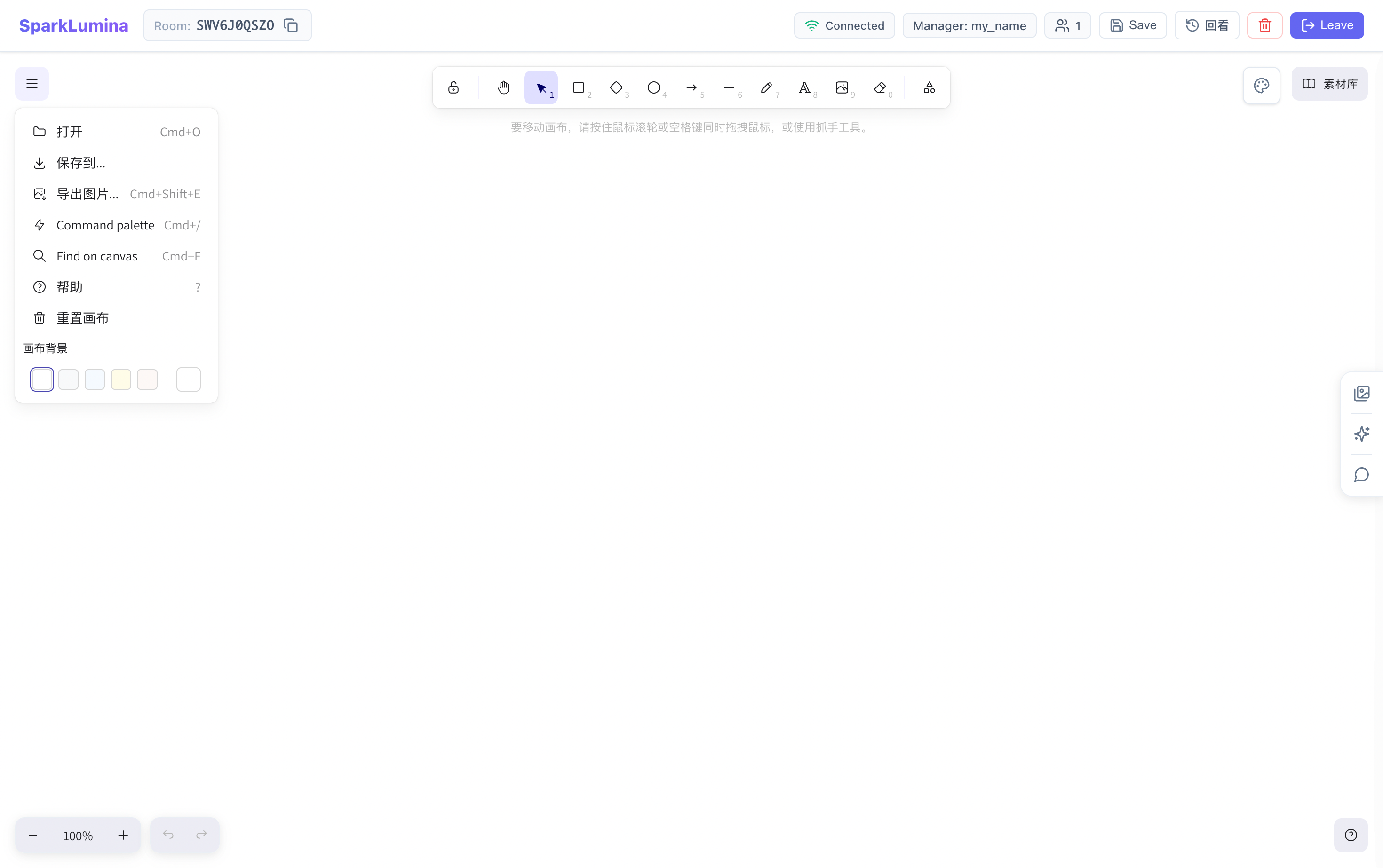Pick the yellow canvas background swatch
The height and width of the screenshot is (868, 1383).
click(121, 379)
